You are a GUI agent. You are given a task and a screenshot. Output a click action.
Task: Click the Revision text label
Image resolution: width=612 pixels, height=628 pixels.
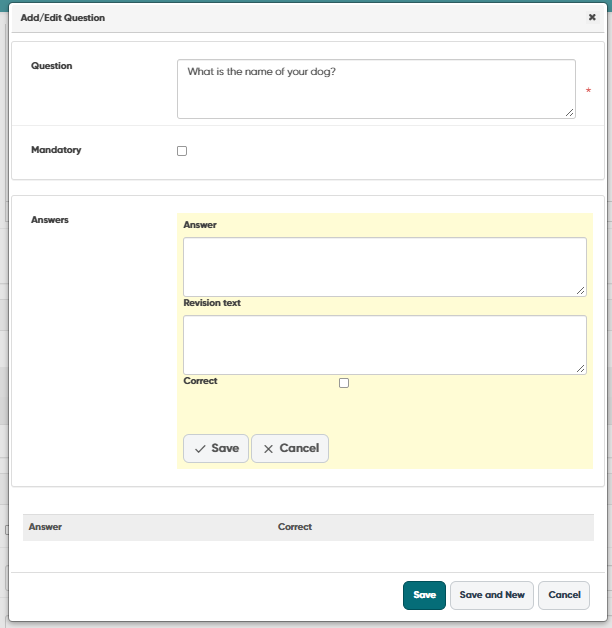(212, 303)
